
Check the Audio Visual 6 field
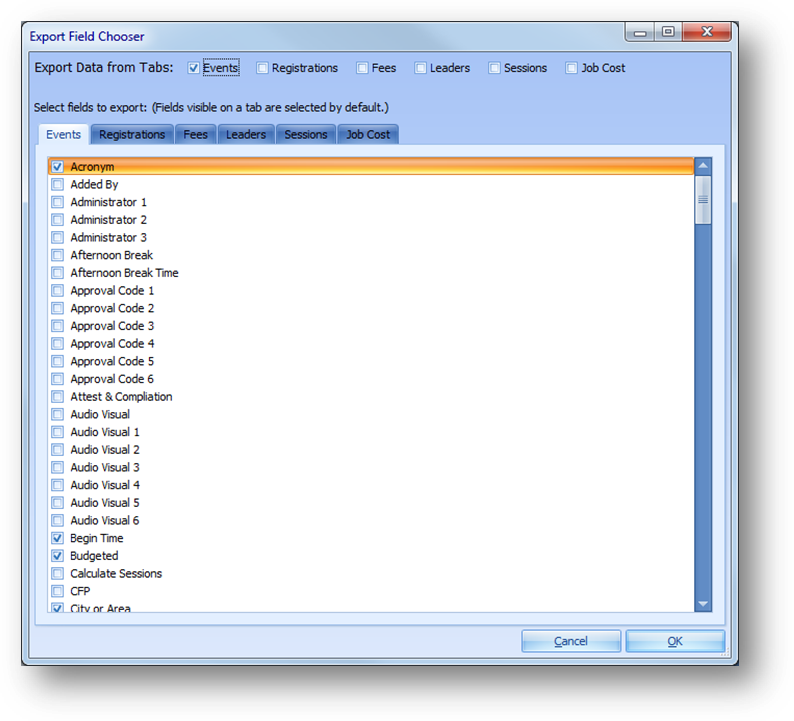pyautogui.click(x=58, y=520)
